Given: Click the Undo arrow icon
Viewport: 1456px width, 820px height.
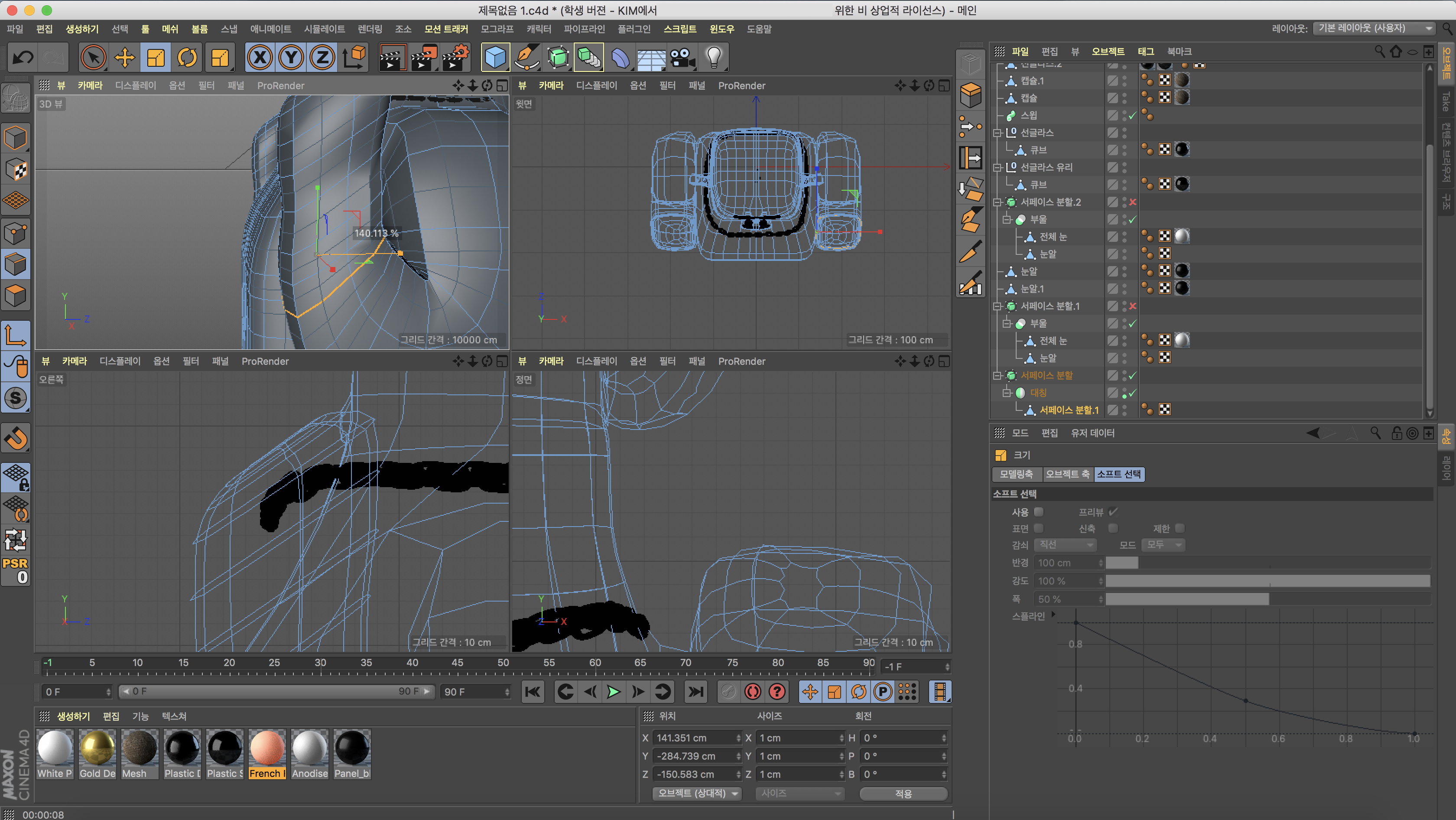Looking at the screenshot, I should coord(23,57).
